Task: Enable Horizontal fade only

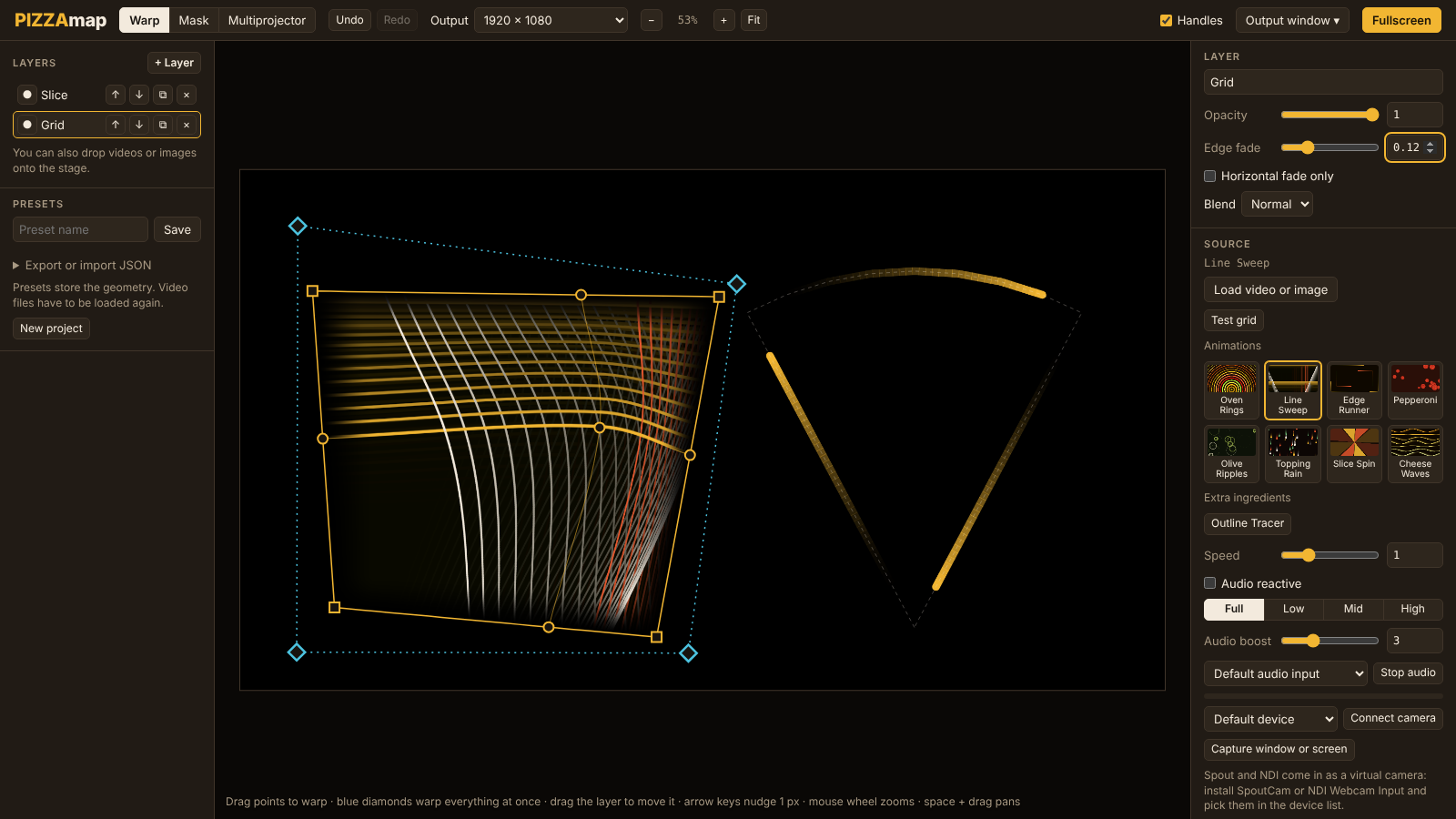Action: (x=1210, y=177)
